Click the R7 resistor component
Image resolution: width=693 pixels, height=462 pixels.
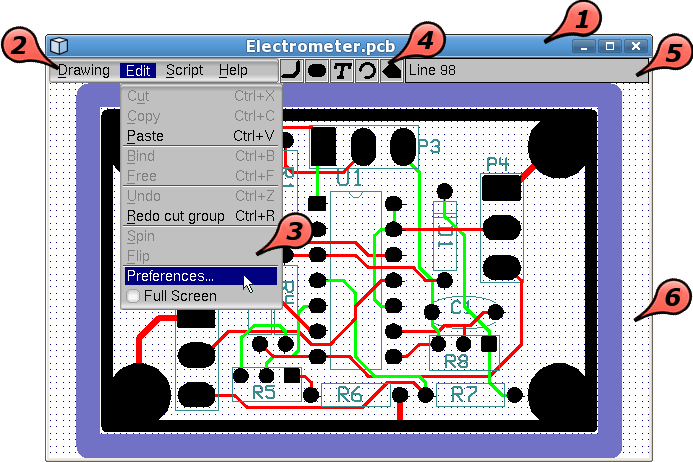click(463, 395)
